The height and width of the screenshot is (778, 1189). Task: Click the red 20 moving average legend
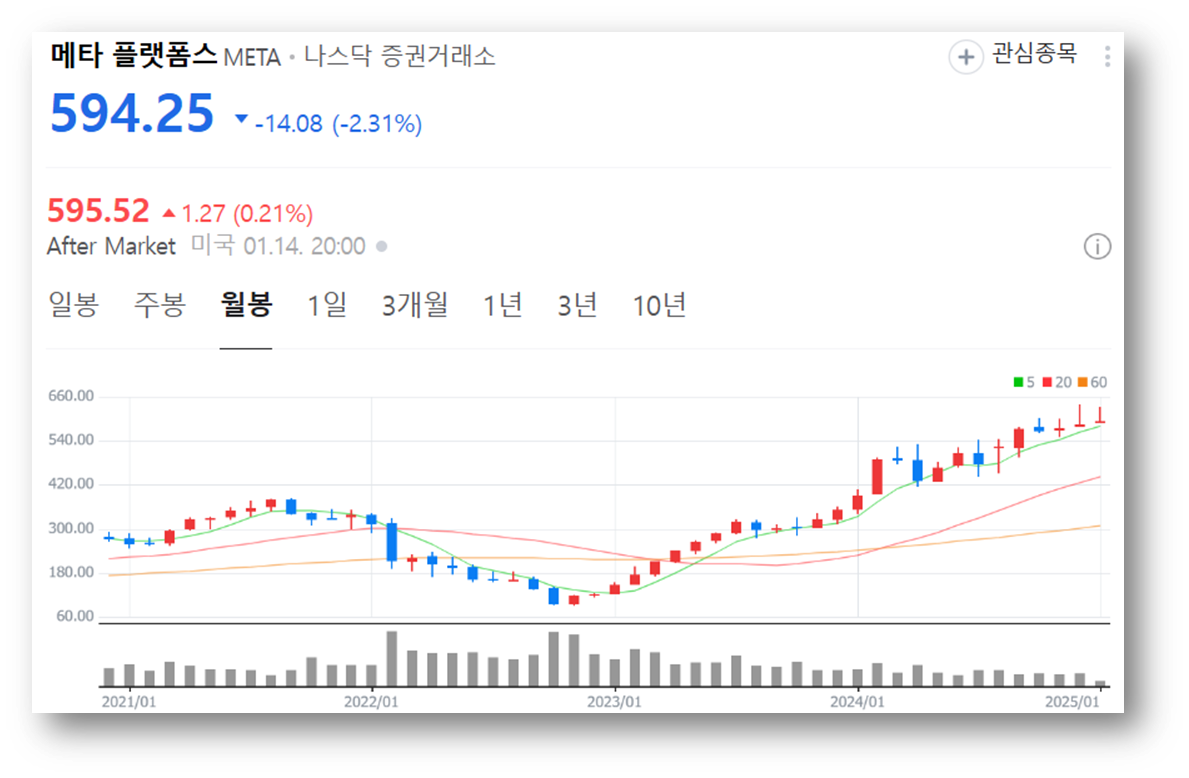point(1057,382)
